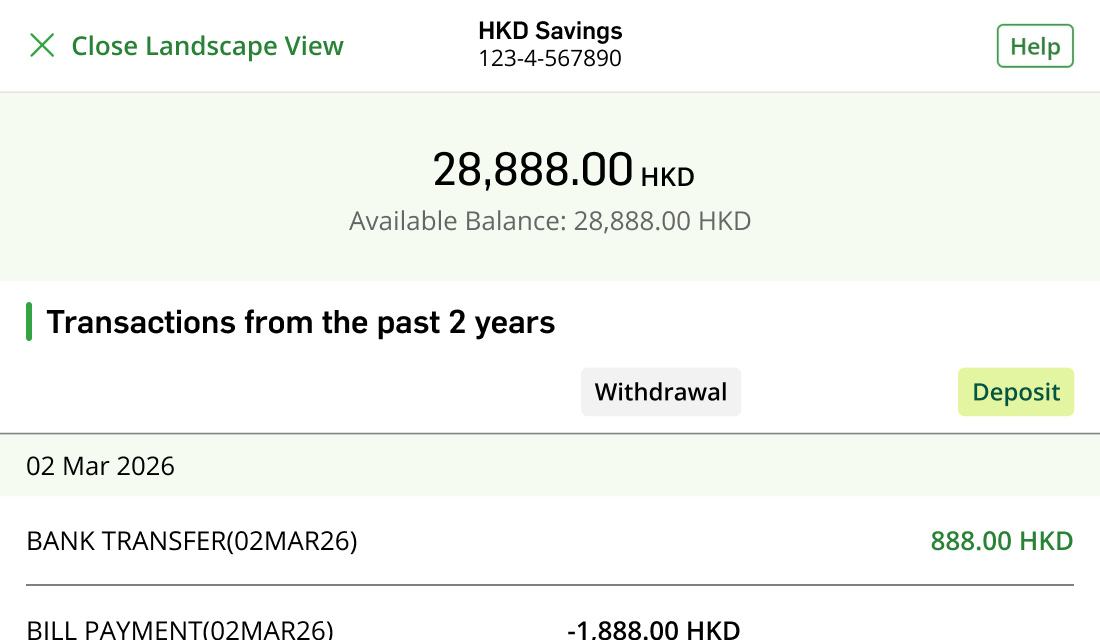Click the green accent bar beside Transactions heading
1100x640 pixels.
[29, 323]
